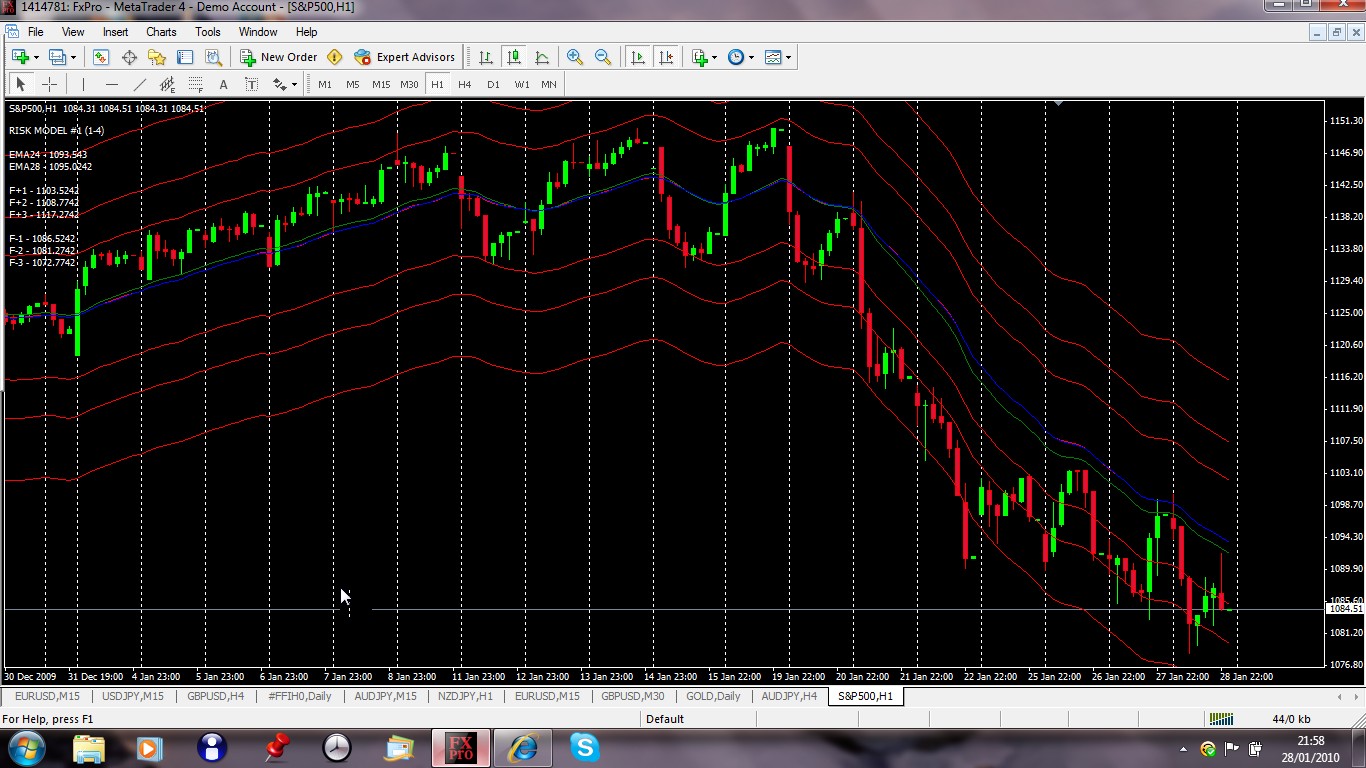This screenshot has height=768, width=1366.
Task: Click the 44/0 kb connection status
Action: [1291, 719]
